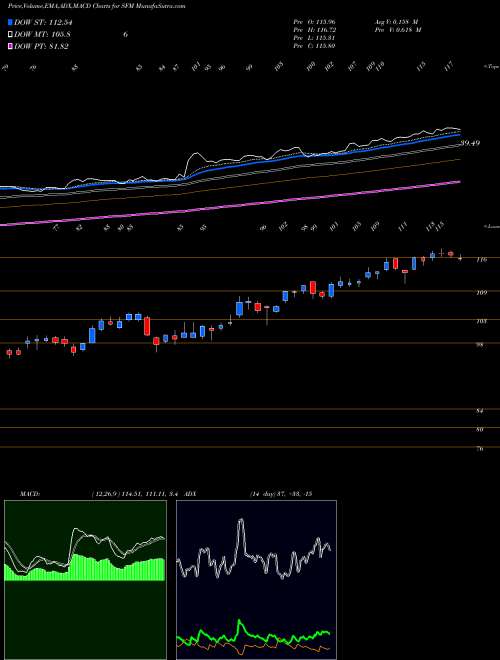Click the 80 price axis label
Viewport: 500px width, 660px height.
coord(480,429)
